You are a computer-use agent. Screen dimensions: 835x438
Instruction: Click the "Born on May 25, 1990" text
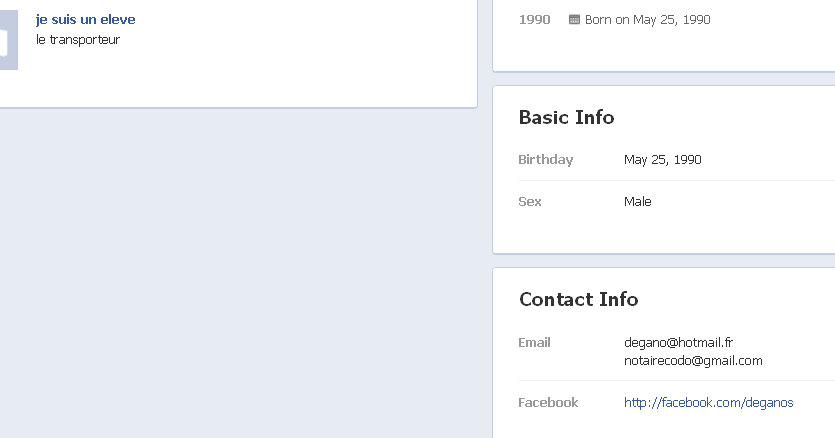coord(648,19)
